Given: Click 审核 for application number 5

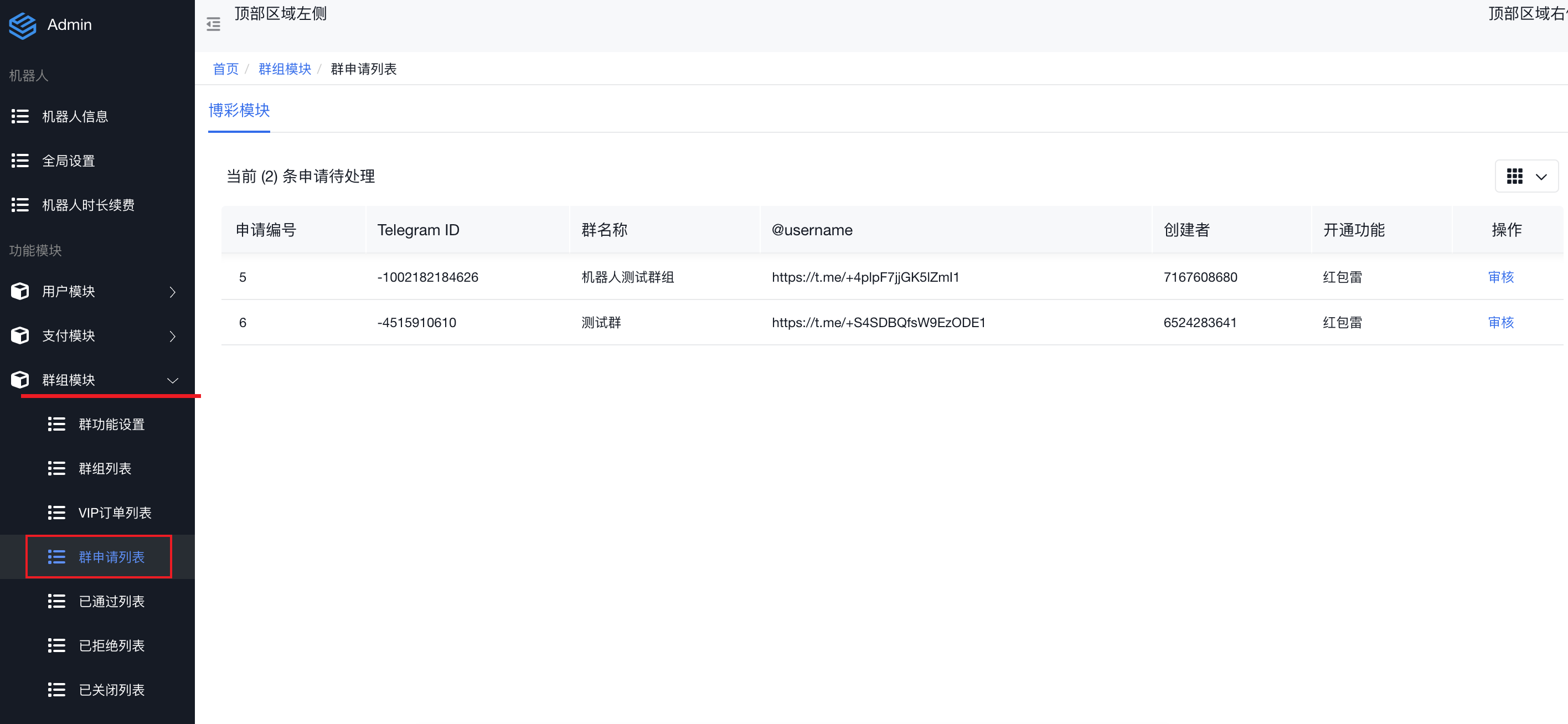Looking at the screenshot, I should coord(1500,277).
